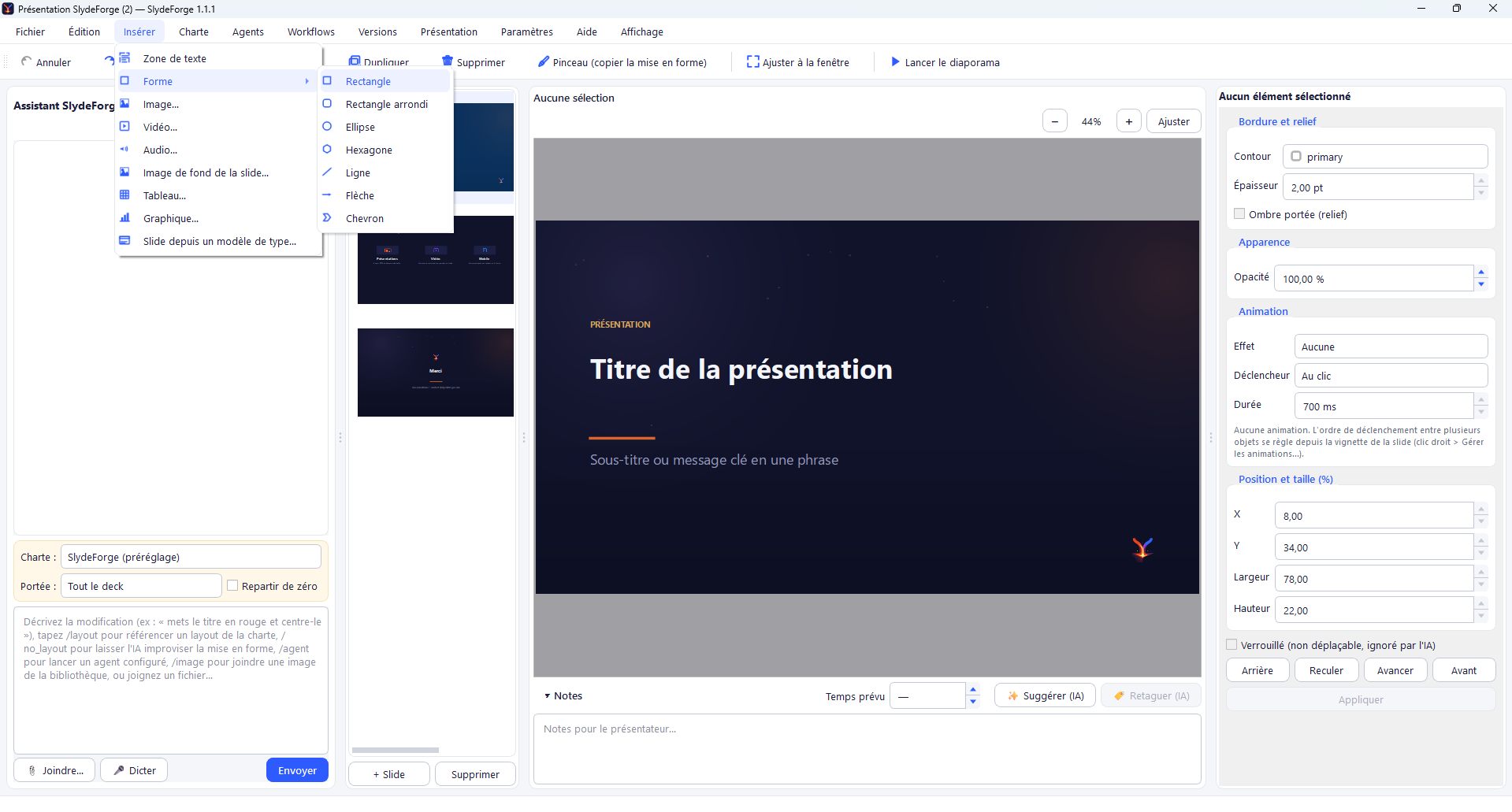Open the Portée Tout le deck dropdown
Viewport: 1512px width, 812px height.
click(141, 586)
